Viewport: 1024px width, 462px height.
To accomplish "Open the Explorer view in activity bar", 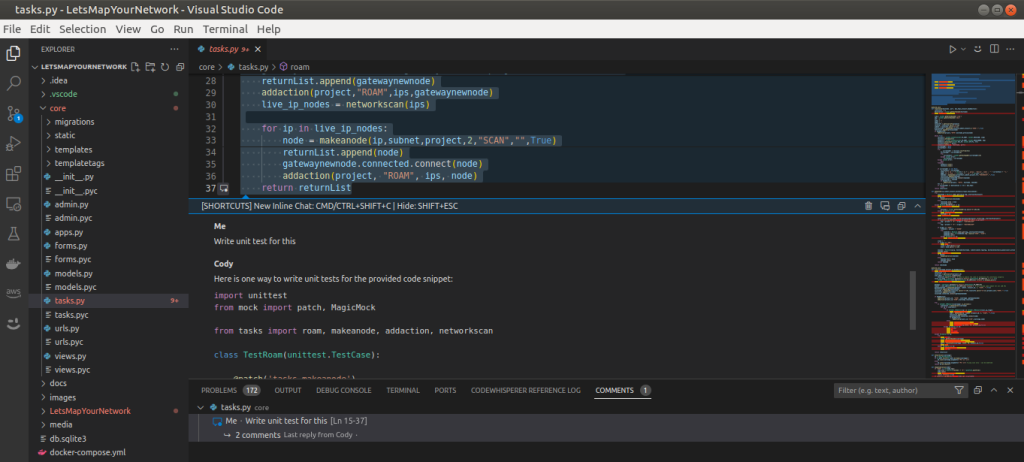I will point(13,54).
